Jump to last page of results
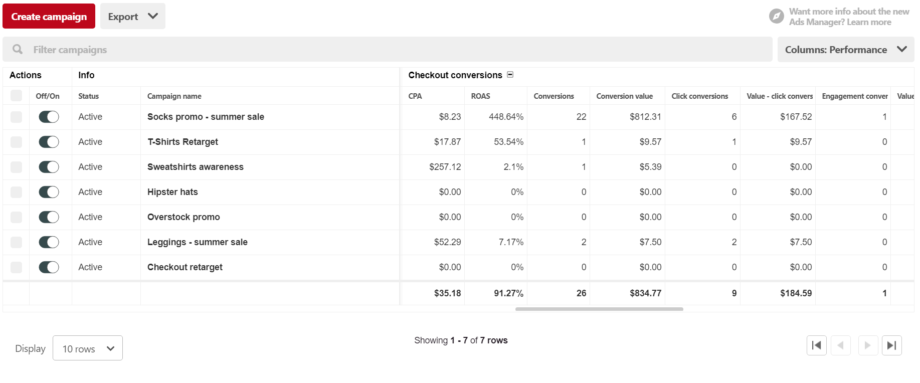The width and height of the screenshot is (920, 383). (x=892, y=345)
